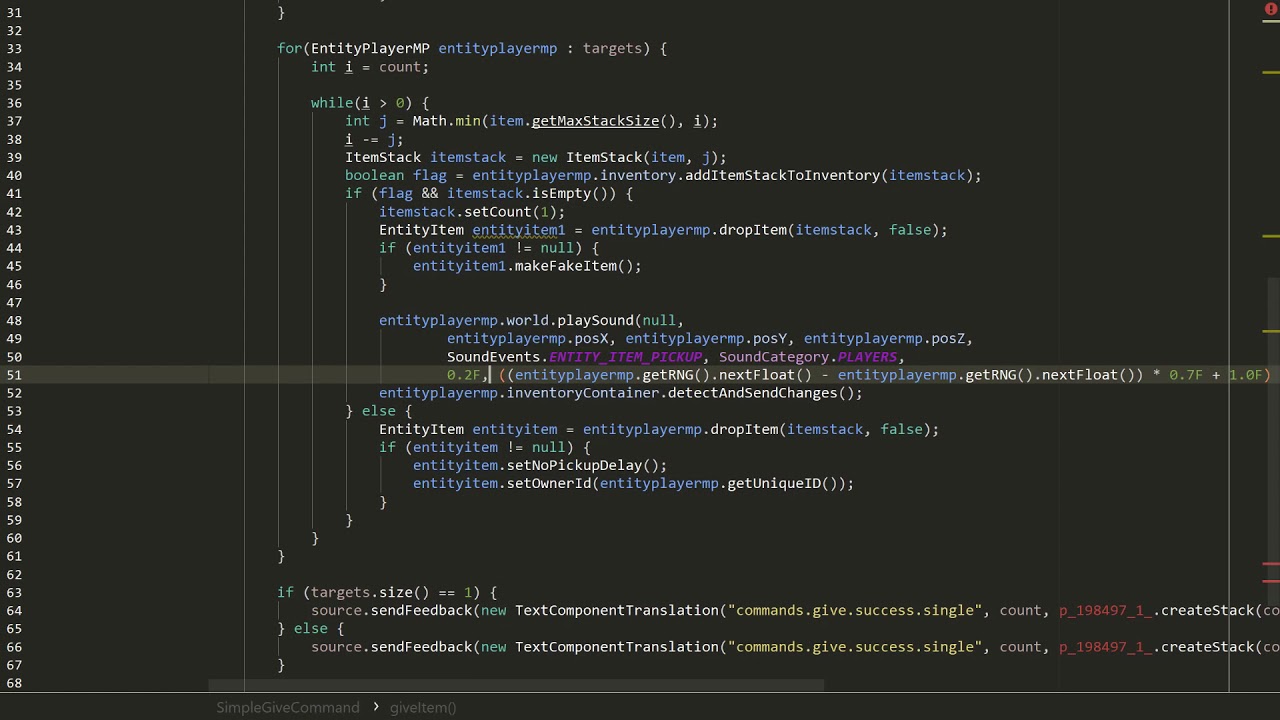This screenshot has width=1280, height=720.
Task: Click the SoundEvents class name
Action: coord(493,357)
